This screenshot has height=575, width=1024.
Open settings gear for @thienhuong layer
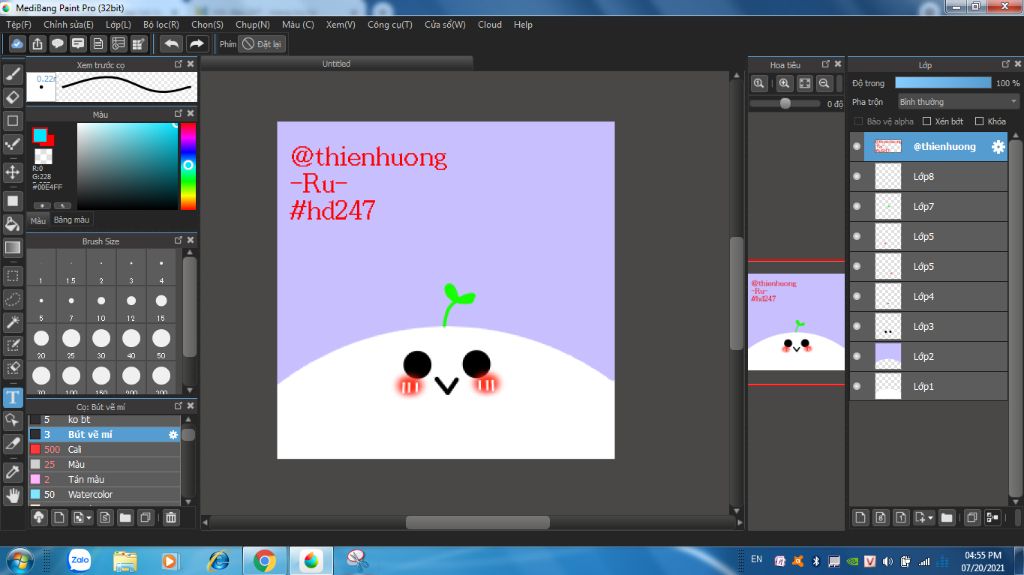[x=998, y=146]
